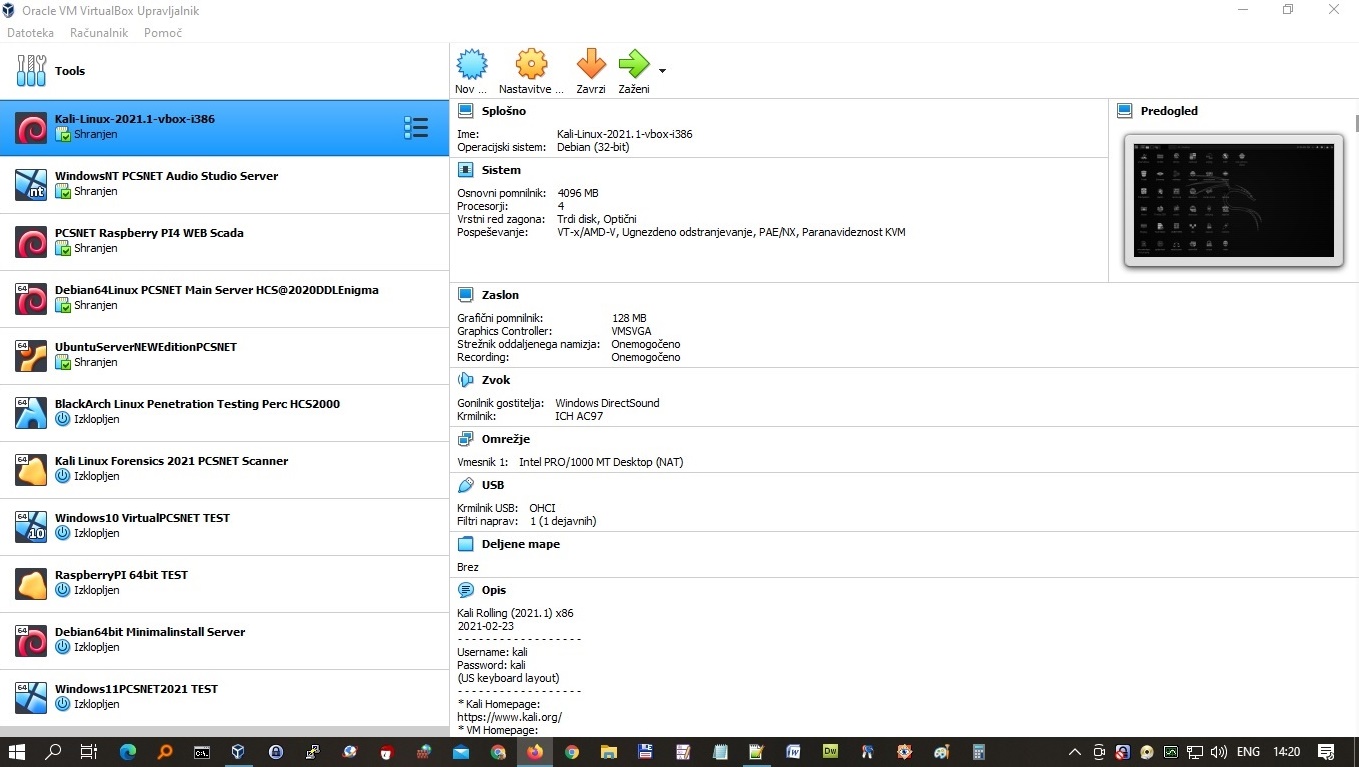This screenshot has width=1359, height=767.
Task: Click the Predogled preview header
Action: tap(1169, 111)
